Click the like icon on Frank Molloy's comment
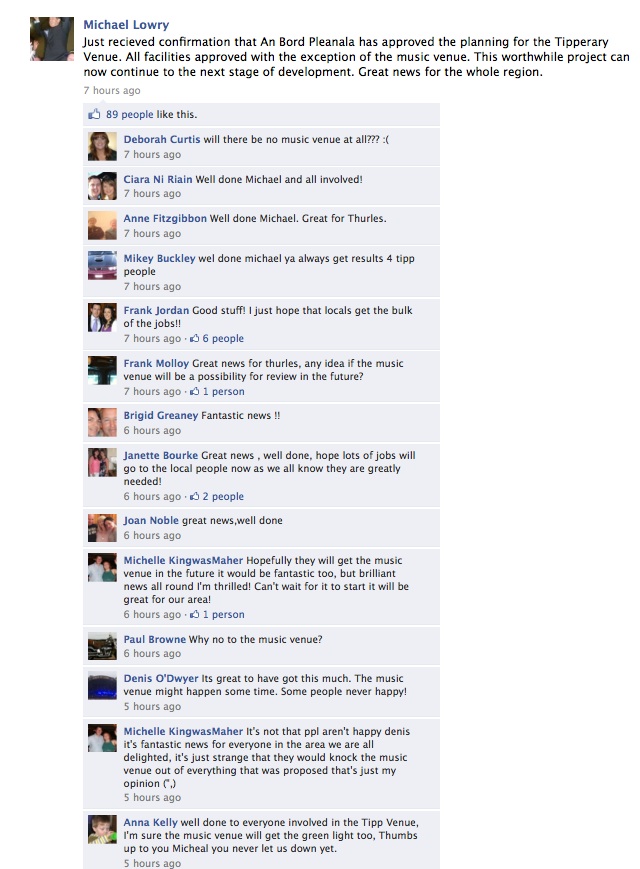 click(194, 391)
